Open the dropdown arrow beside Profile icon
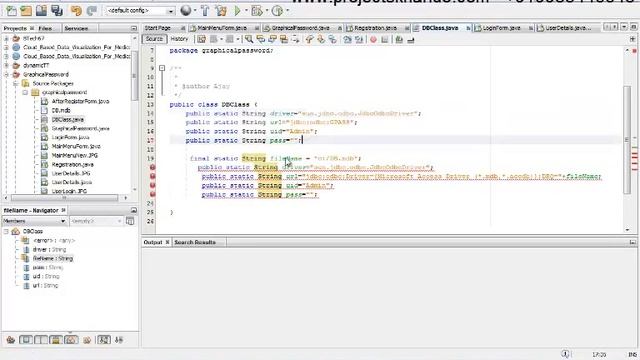640x360 pixels. [287, 11]
